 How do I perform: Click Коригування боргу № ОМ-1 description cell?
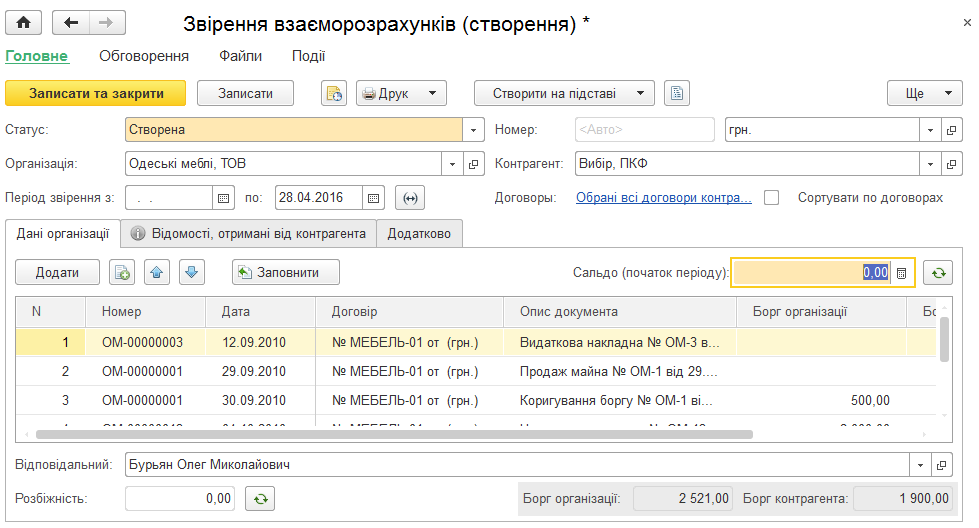click(x=619, y=401)
